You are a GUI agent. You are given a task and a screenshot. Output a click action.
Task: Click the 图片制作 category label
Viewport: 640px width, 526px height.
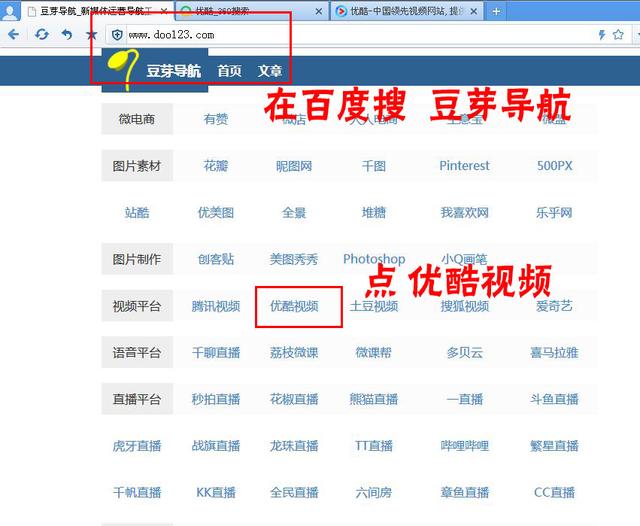(137, 259)
